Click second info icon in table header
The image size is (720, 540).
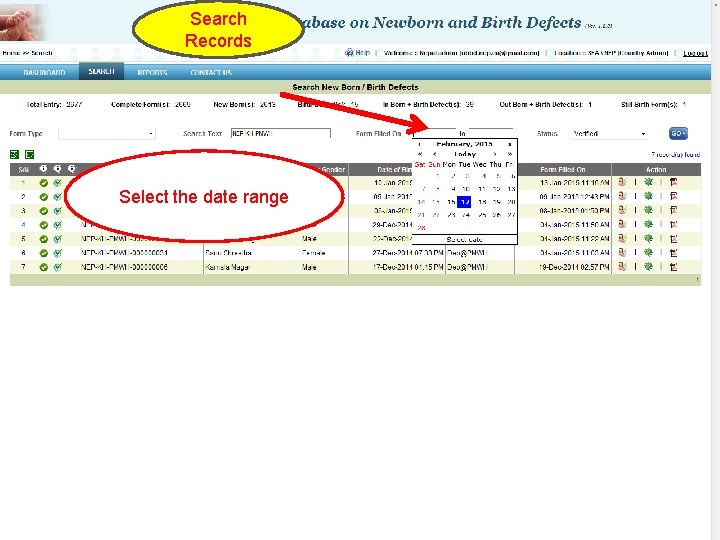tap(57, 169)
